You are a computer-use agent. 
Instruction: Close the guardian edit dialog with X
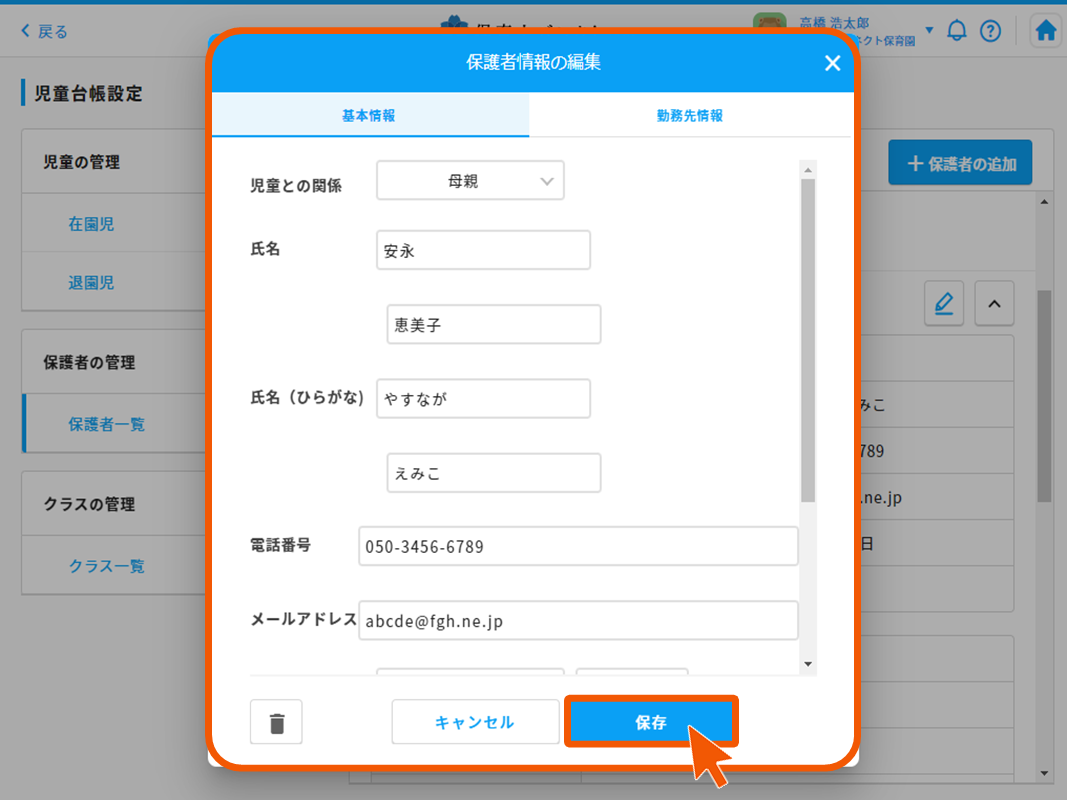click(832, 63)
